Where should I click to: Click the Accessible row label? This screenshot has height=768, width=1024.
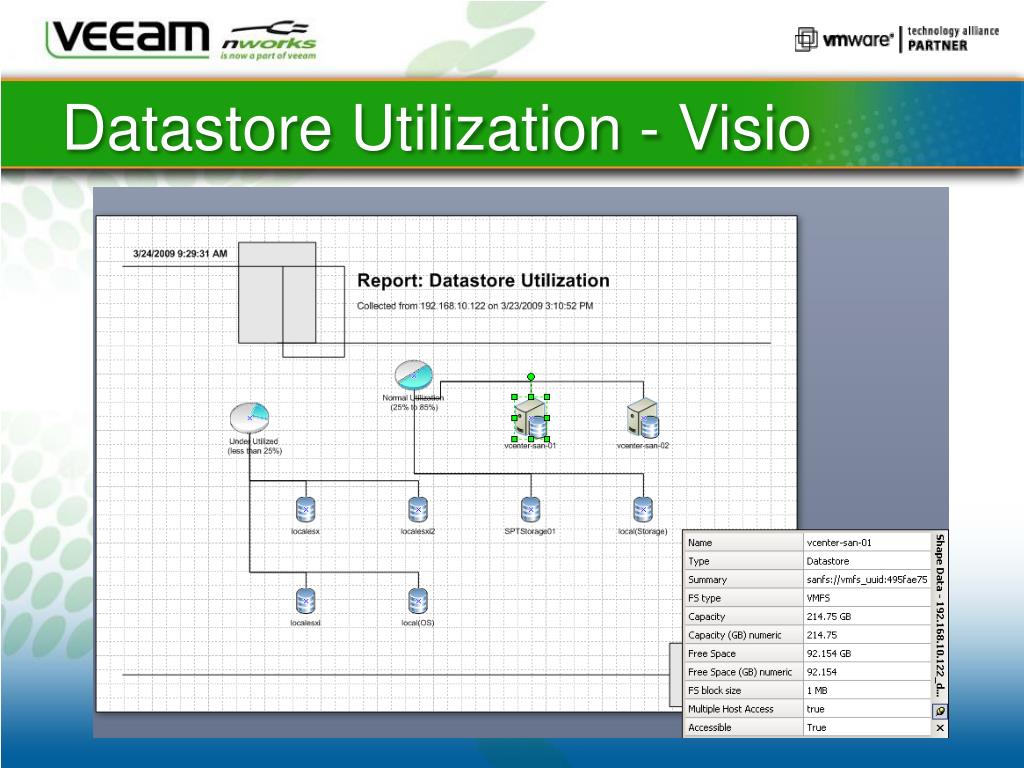743,727
